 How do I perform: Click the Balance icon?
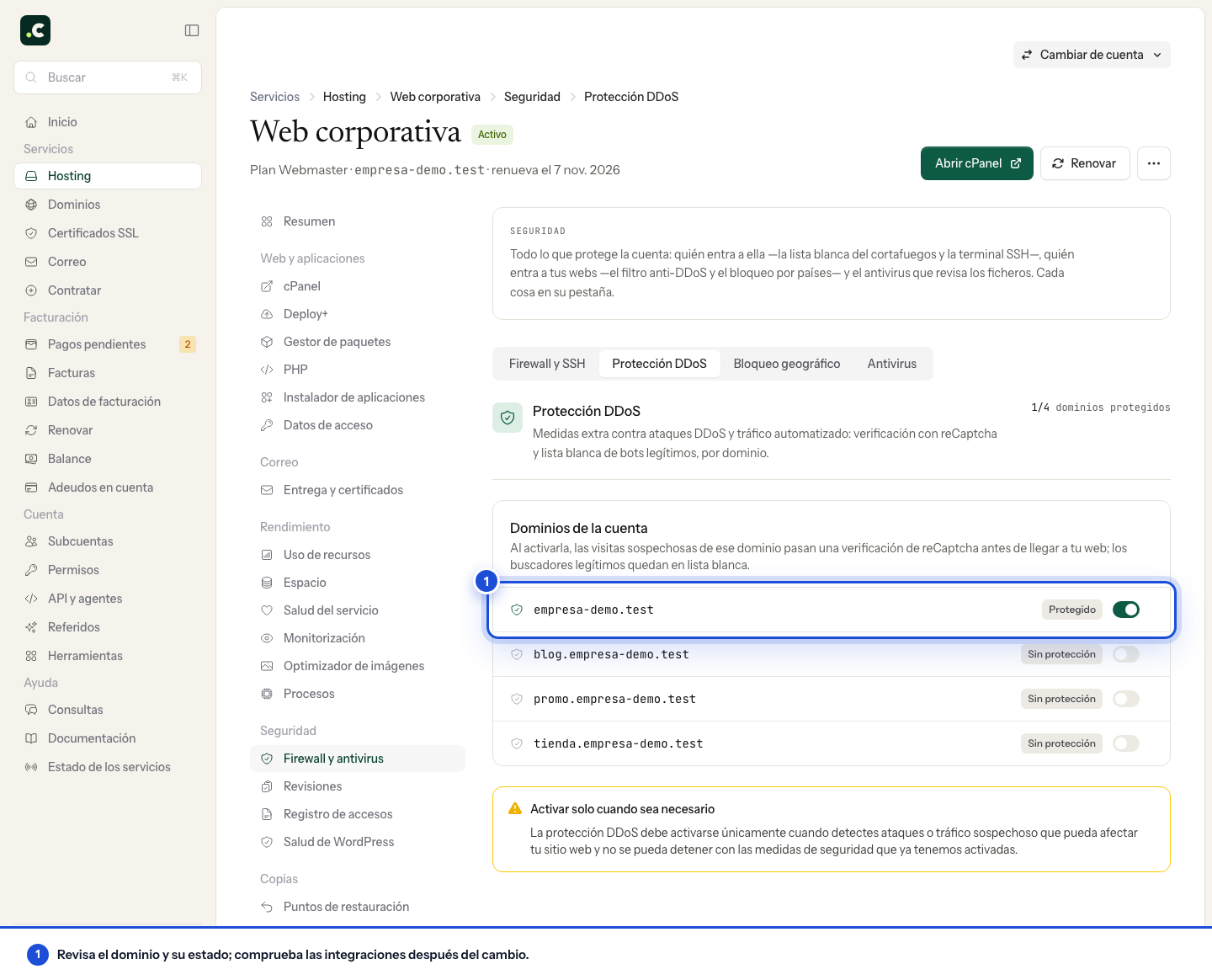(x=31, y=459)
